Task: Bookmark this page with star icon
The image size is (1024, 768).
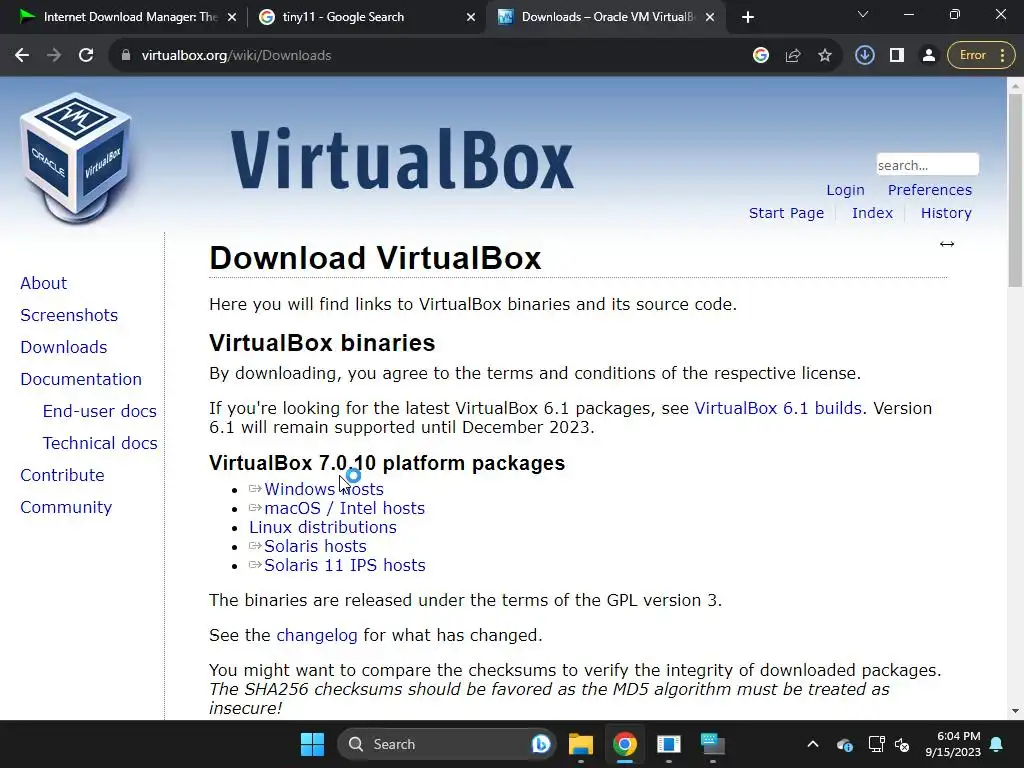Action: 825,56
